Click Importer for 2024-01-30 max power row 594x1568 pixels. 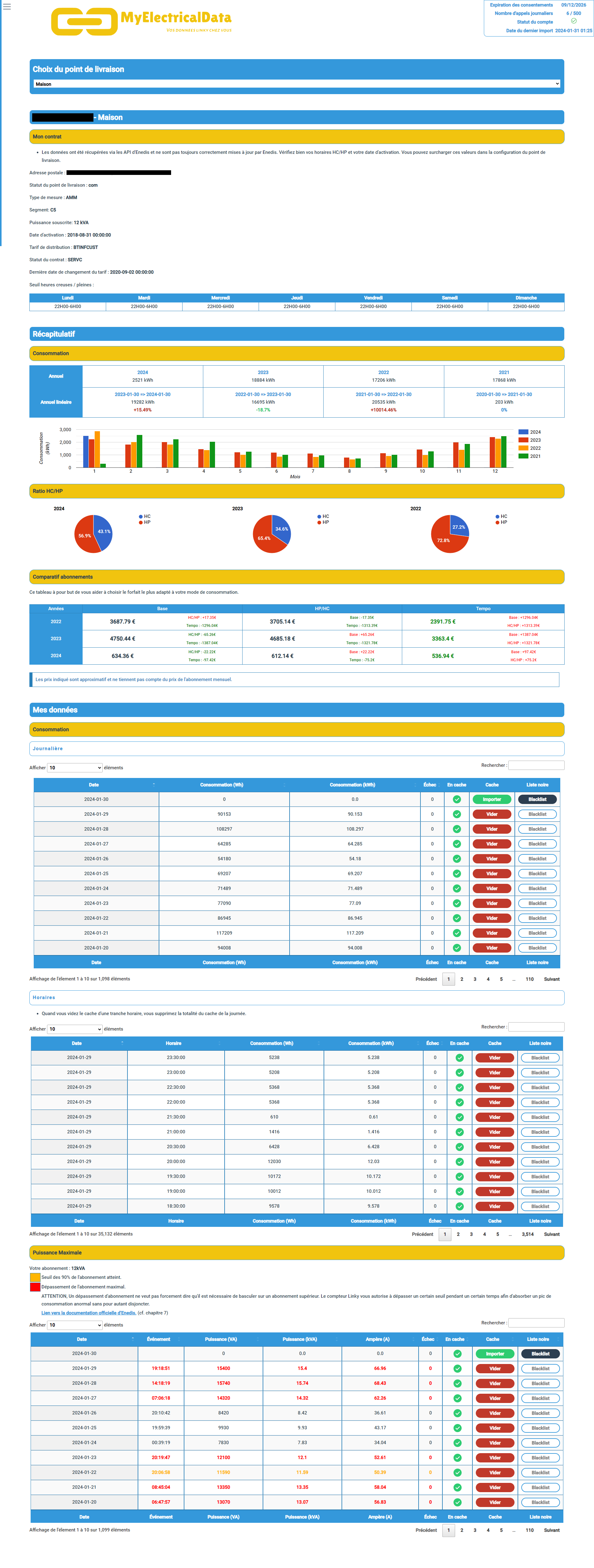[x=495, y=1354]
